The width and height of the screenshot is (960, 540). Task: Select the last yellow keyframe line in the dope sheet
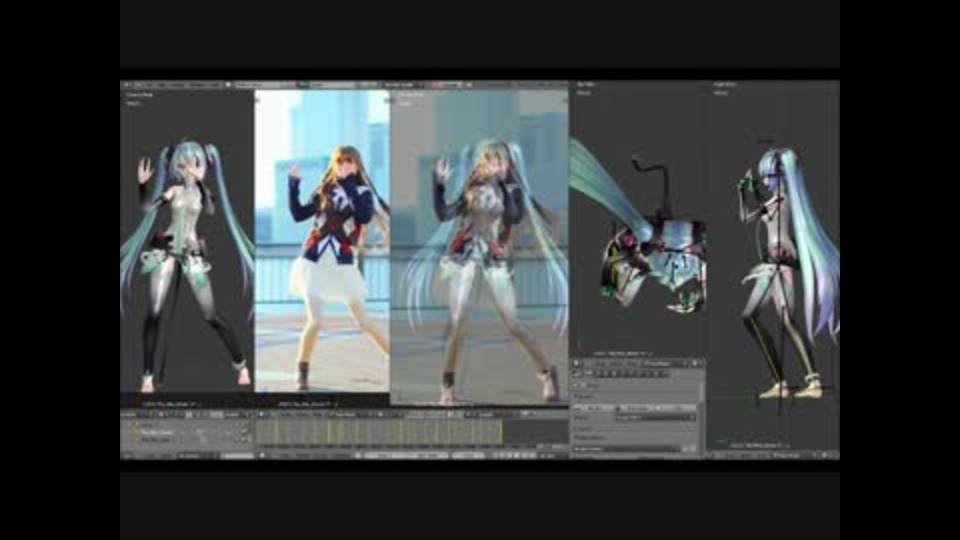click(x=501, y=432)
